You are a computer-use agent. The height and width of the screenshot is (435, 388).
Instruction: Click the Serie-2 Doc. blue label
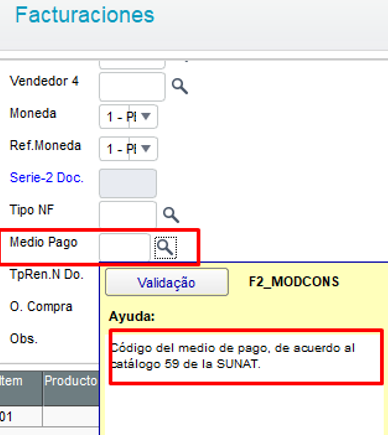click(x=47, y=178)
